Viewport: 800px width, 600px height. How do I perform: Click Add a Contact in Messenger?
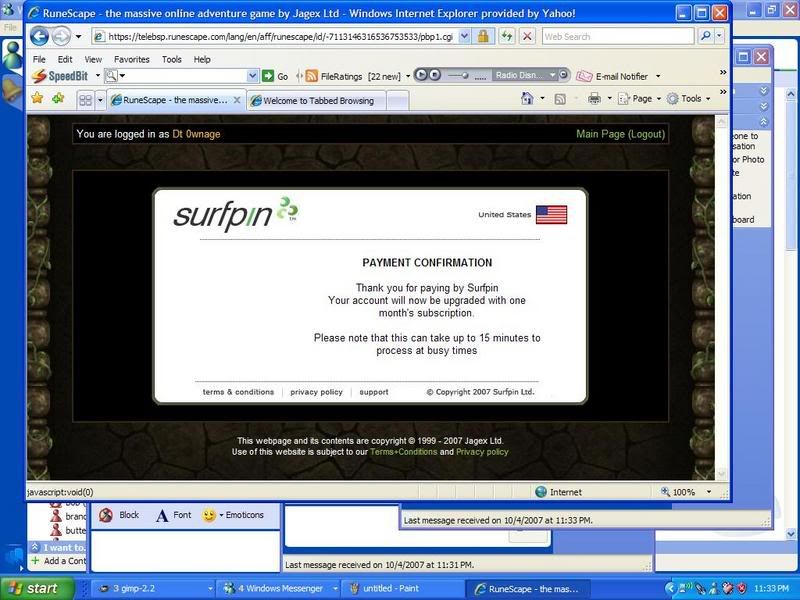coord(59,561)
